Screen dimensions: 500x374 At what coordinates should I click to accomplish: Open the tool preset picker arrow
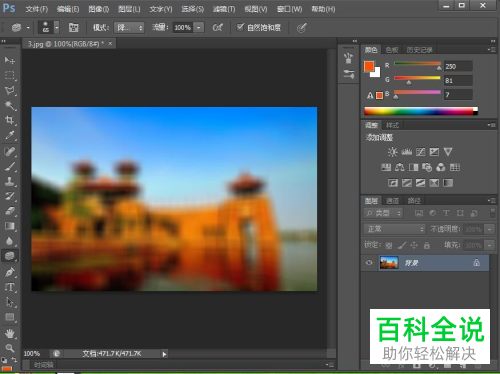coord(28,28)
